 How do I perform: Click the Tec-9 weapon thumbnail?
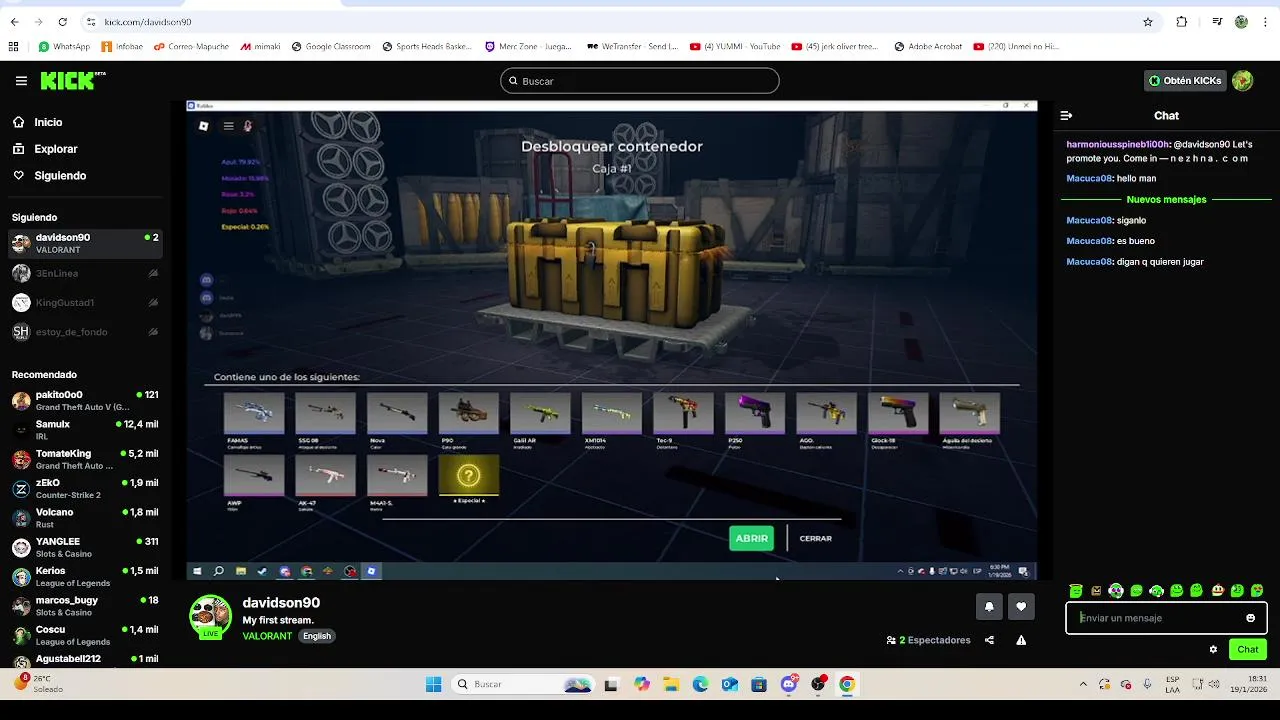683,414
